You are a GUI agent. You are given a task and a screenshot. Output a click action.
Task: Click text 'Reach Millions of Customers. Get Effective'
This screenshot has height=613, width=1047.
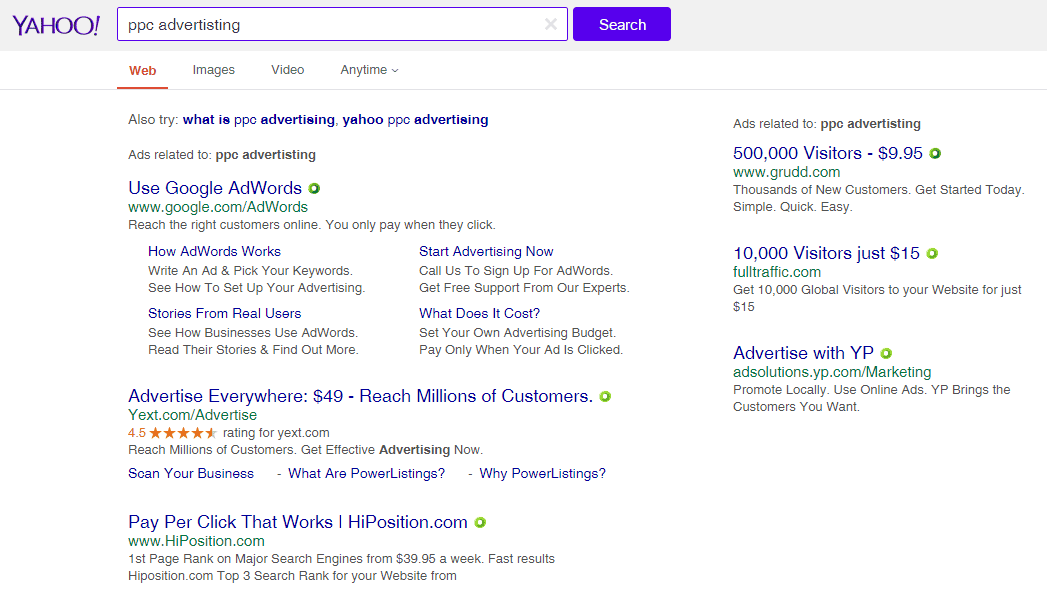click(x=252, y=450)
